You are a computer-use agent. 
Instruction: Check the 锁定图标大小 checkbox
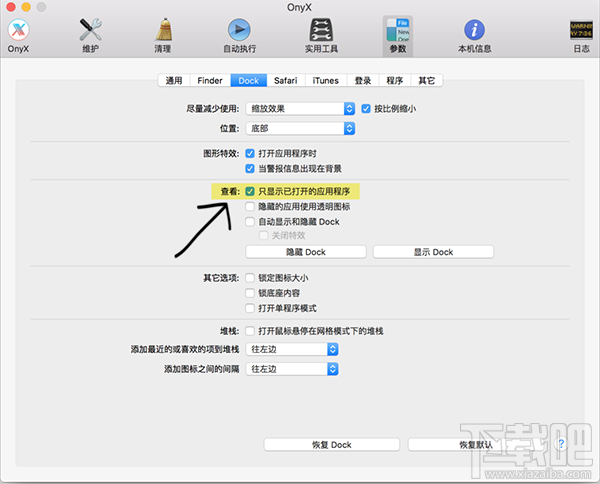click(x=250, y=278)
